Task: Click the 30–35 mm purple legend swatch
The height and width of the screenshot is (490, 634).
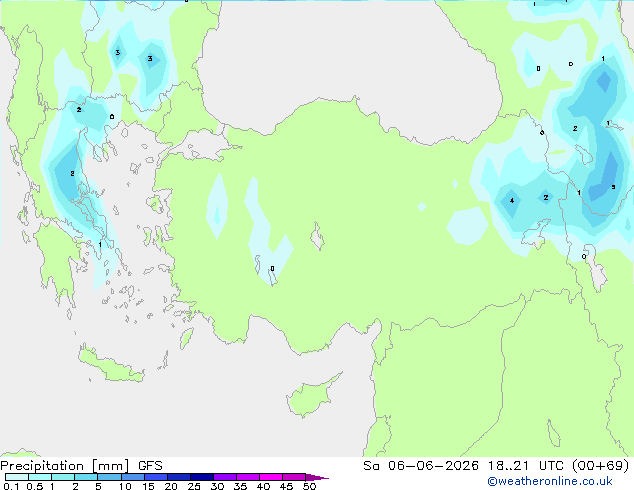Action: click(x=225, y=477)
